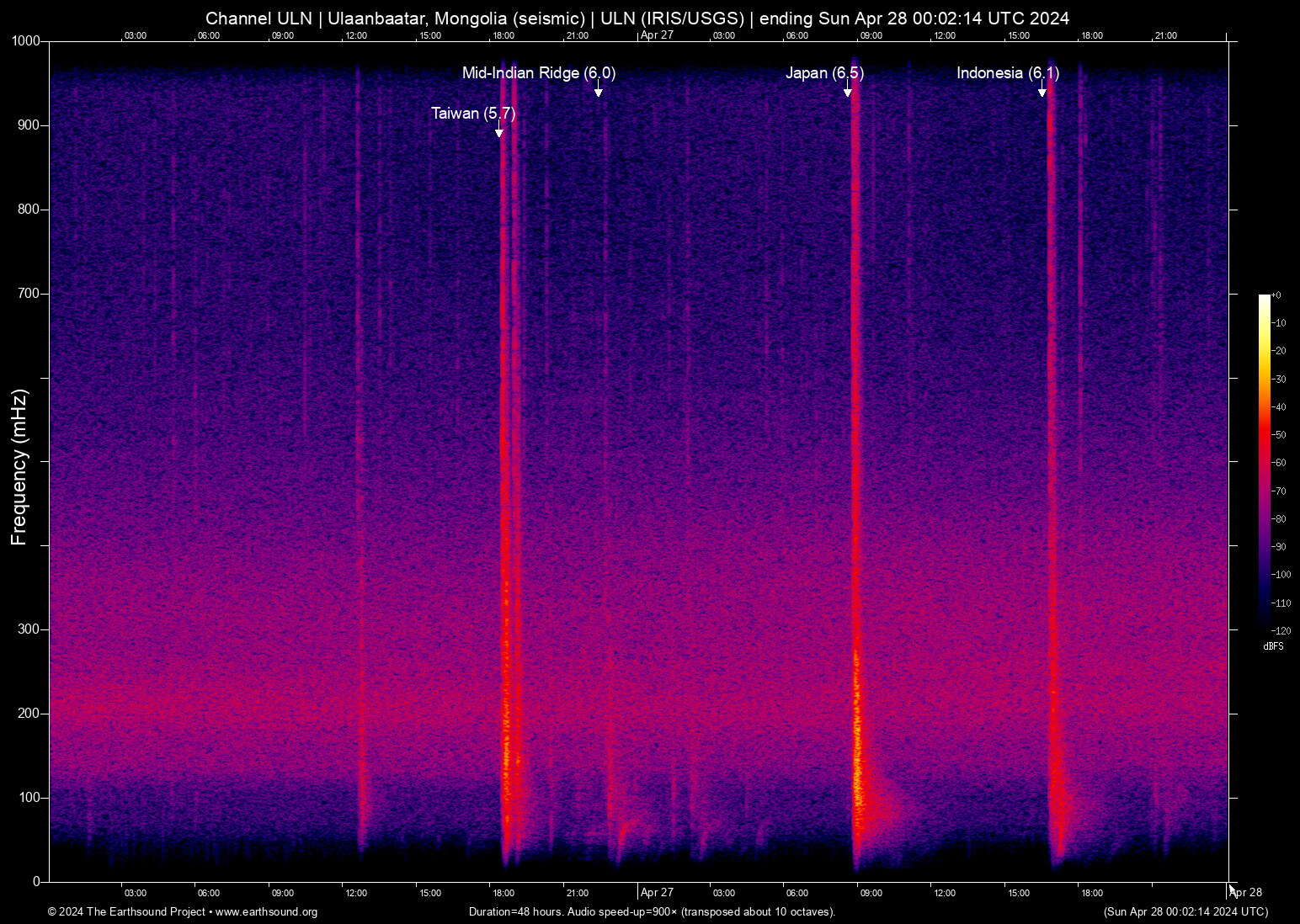1300x924 pixels.
Task: Click the Apr 27 date label below the spectrogram
Action: click(x=657, y=892)
